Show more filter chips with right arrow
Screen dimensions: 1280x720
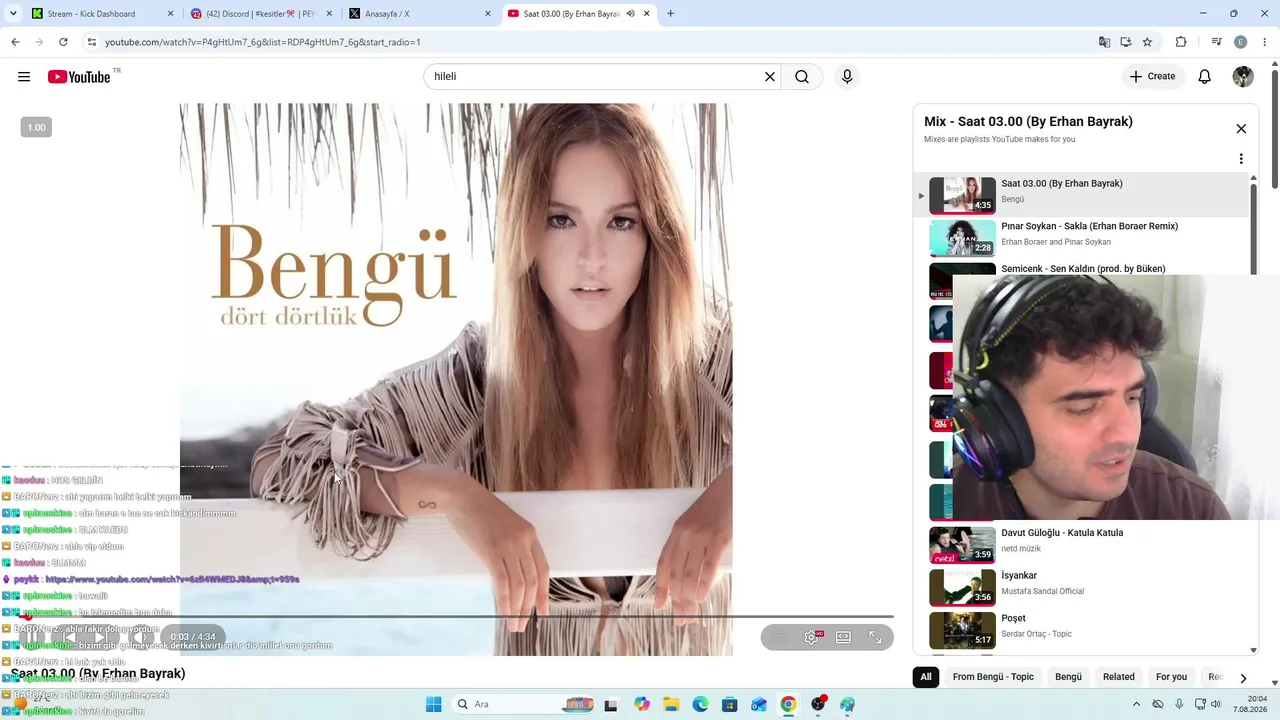[x=1243, y=678]
